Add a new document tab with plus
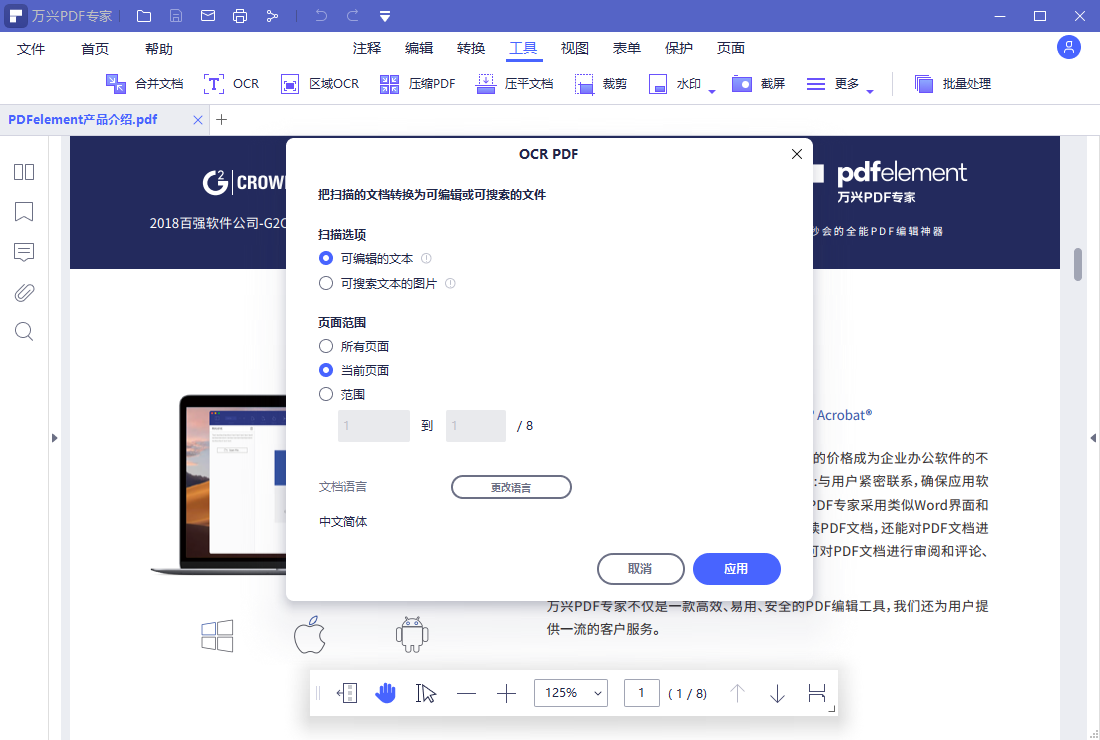This screenshot has height=740, width=1100. (x=222, y=119)
